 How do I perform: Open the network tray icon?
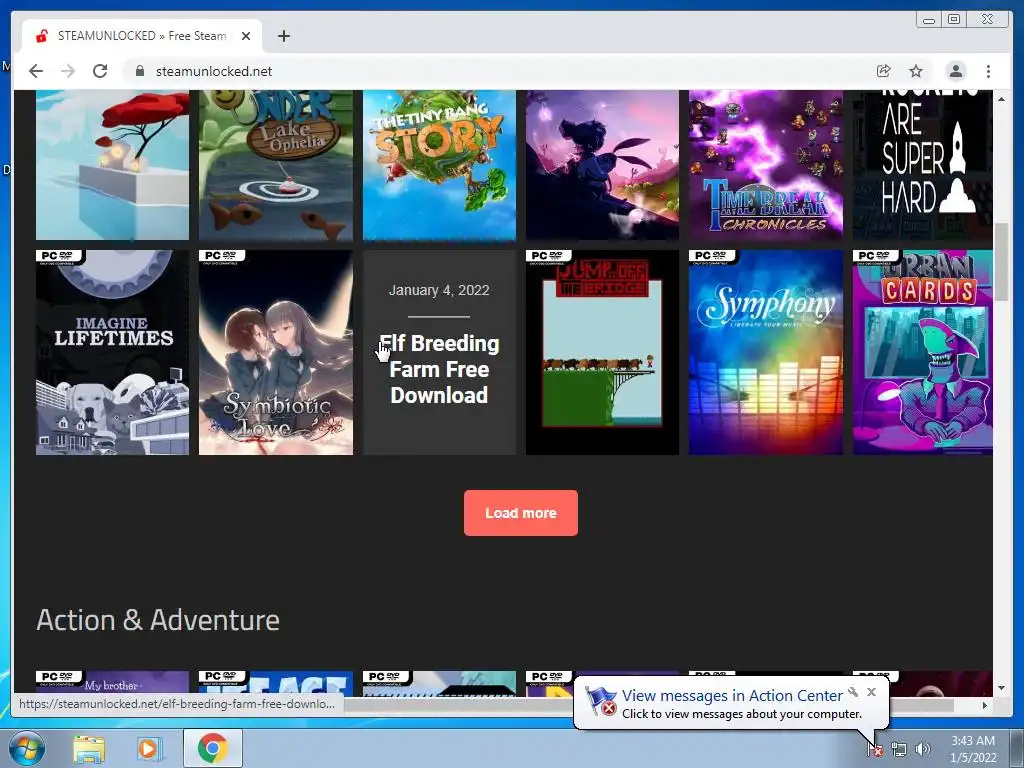899,750
